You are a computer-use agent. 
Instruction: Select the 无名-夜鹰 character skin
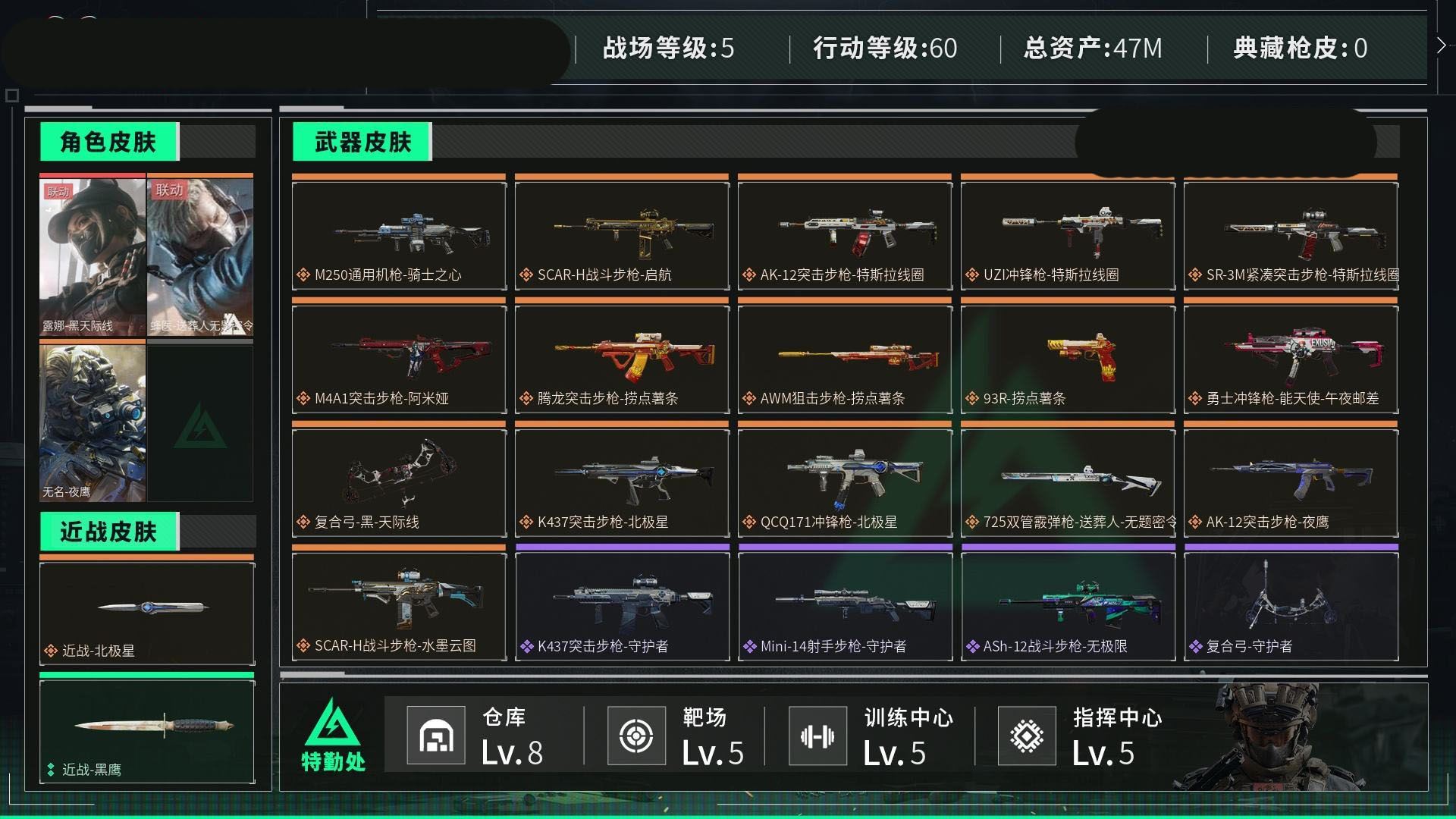coord(93,421)
